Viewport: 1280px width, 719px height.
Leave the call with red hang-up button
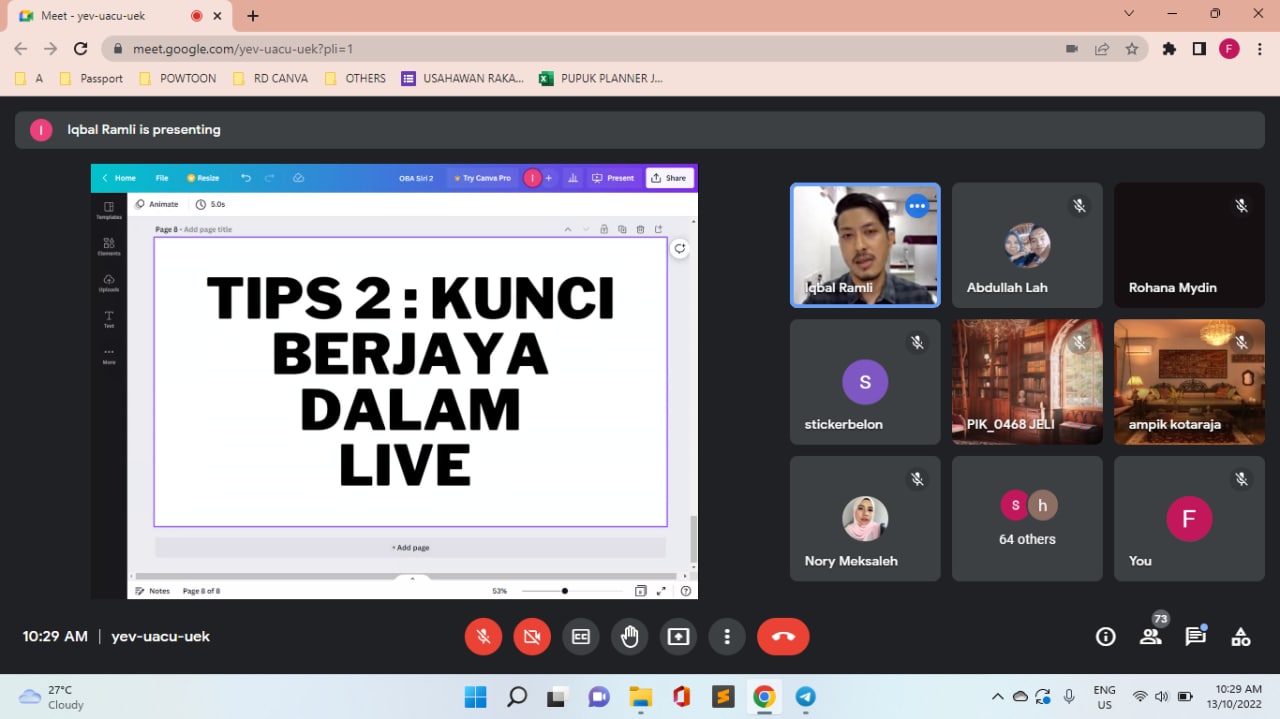(783, 637)
